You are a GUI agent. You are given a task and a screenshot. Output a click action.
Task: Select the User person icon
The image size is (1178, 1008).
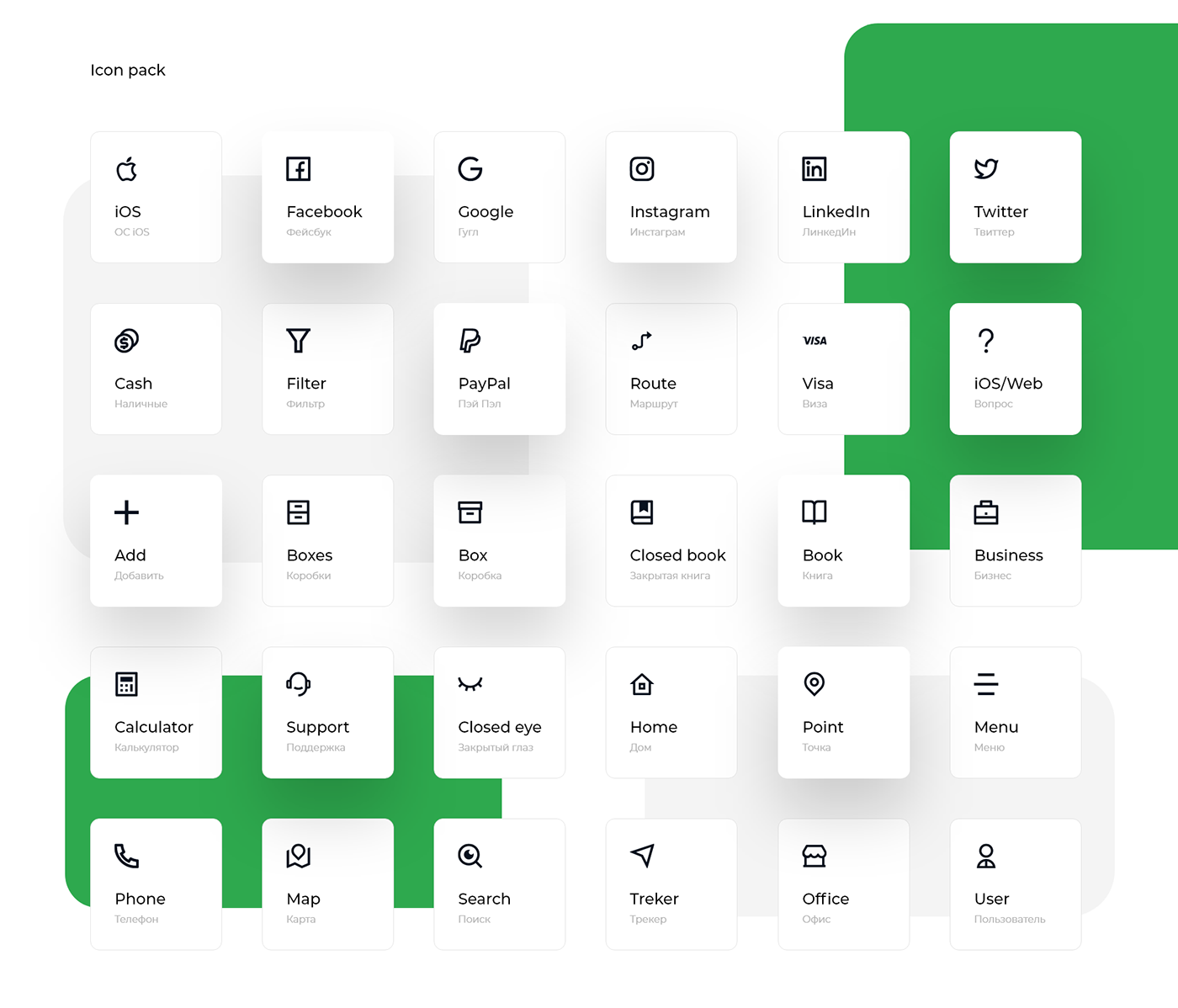tap(986, 856)
